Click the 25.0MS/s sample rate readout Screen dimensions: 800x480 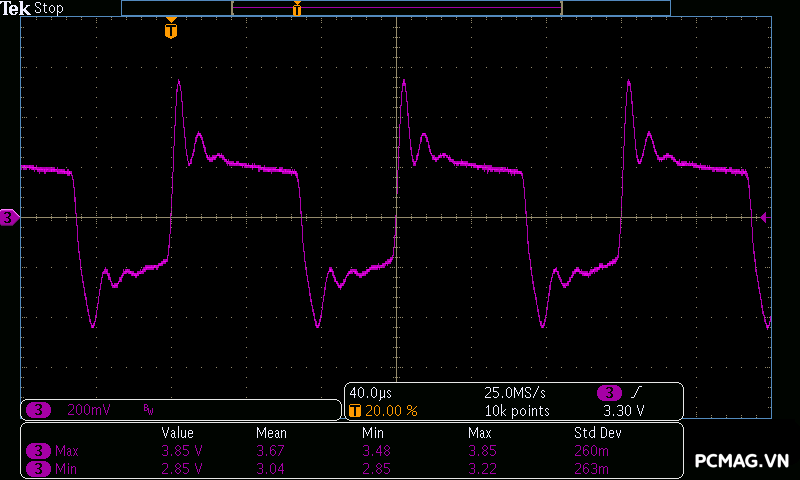pyautogui.click(x=513, y=393)
